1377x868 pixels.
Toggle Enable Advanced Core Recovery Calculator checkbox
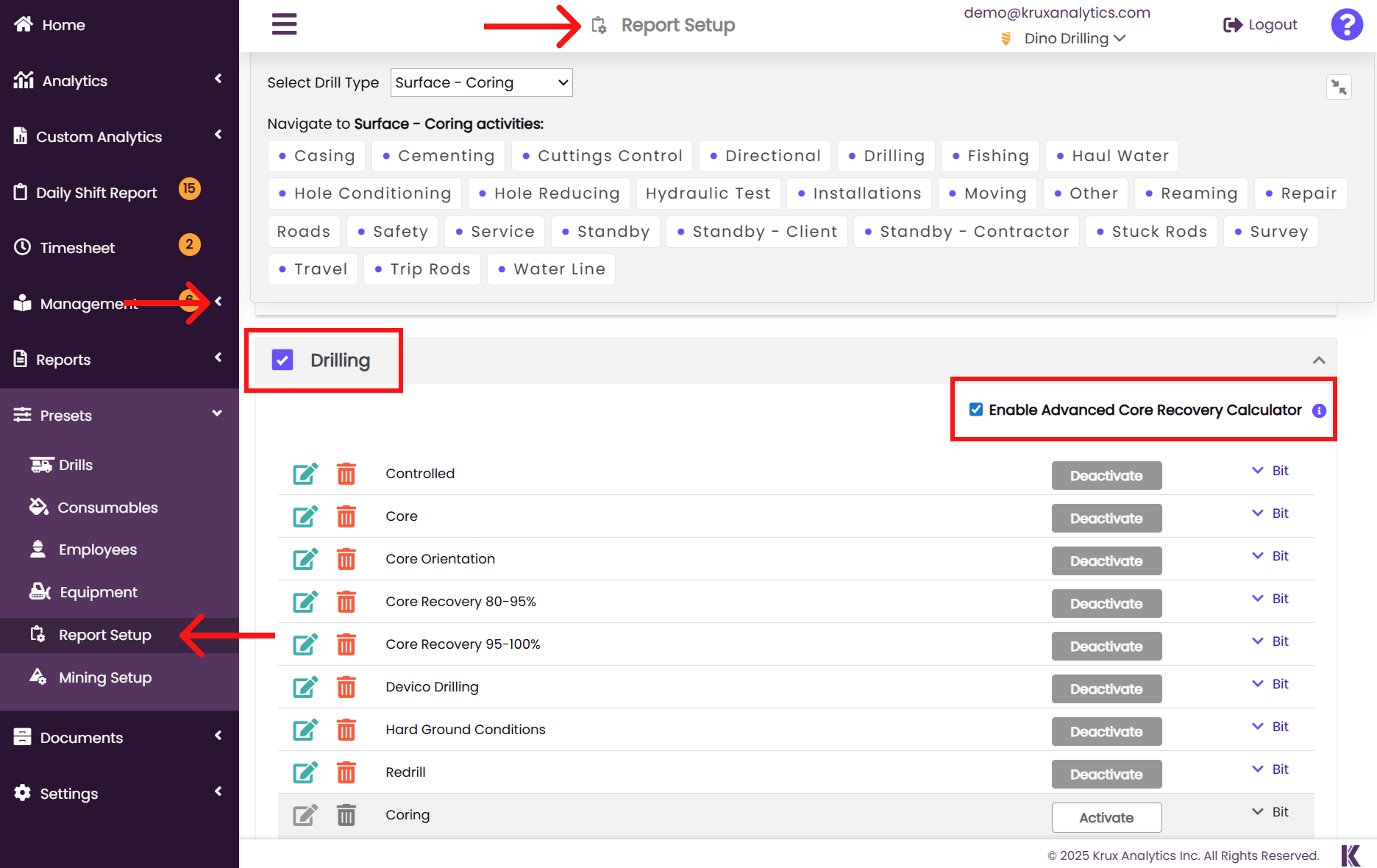coord(976,410)
